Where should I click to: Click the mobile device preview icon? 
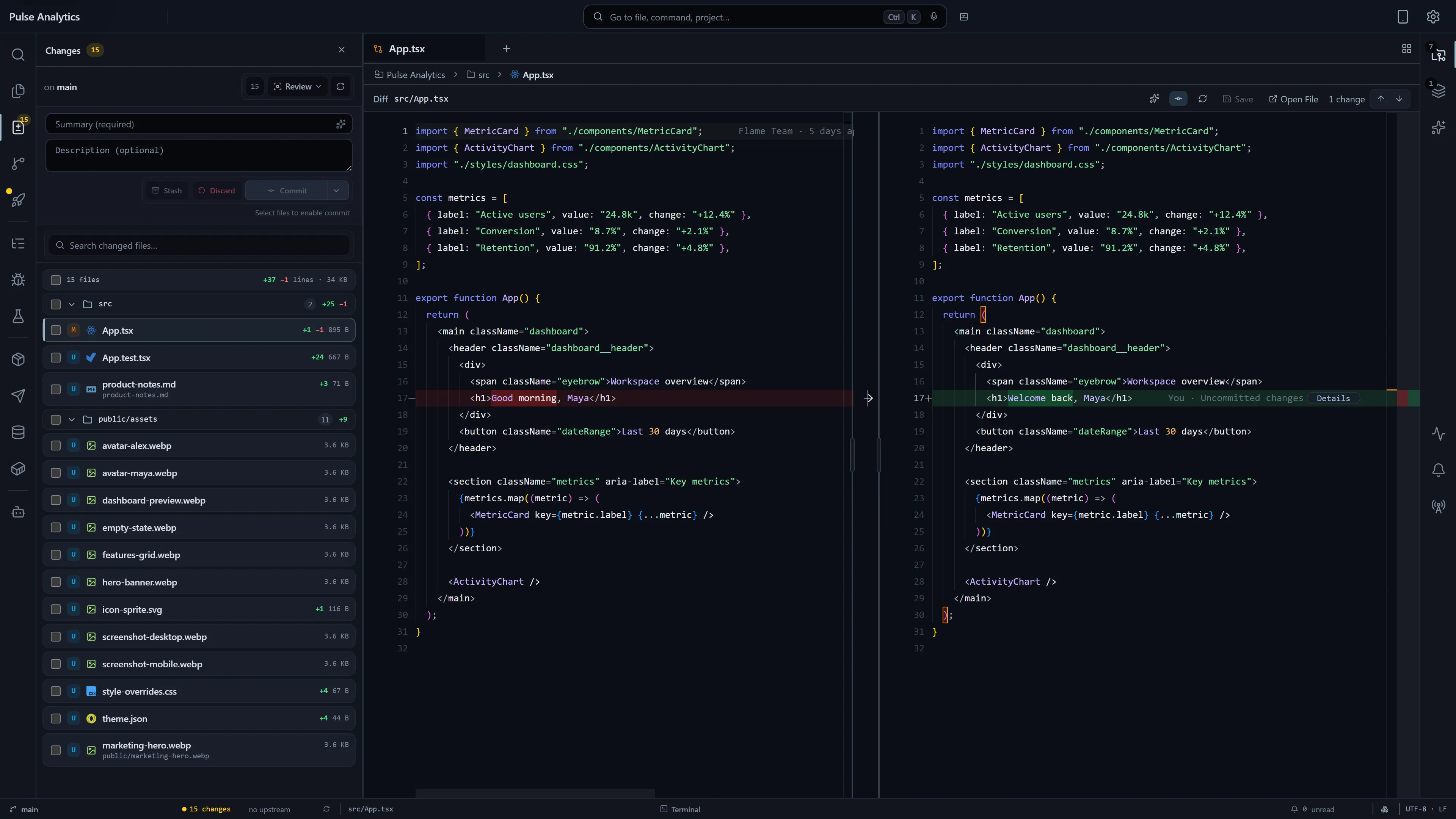pos(1403,17)
